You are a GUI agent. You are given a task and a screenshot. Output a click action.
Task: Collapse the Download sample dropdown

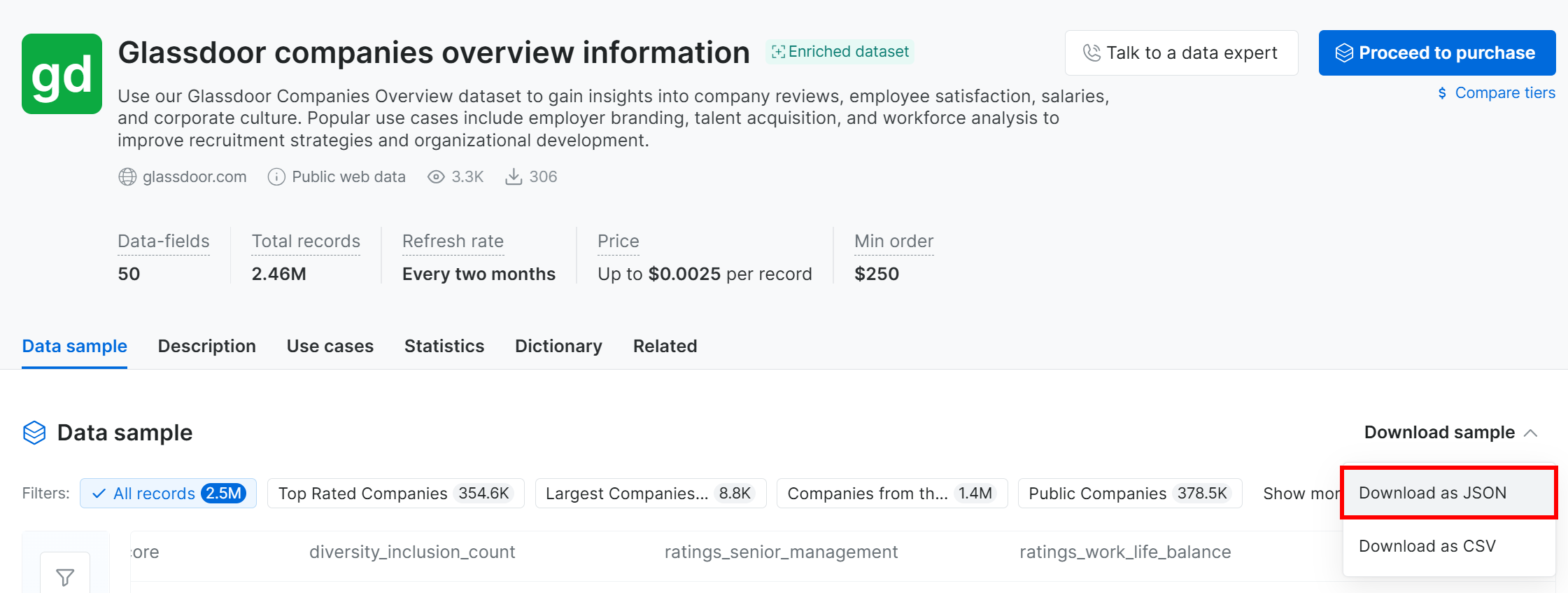tap(1450, 433)
